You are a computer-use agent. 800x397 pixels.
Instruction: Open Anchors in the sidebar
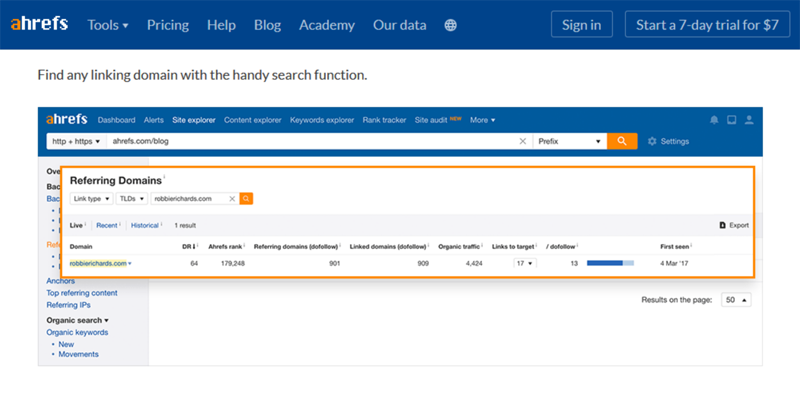pos(61,281)
